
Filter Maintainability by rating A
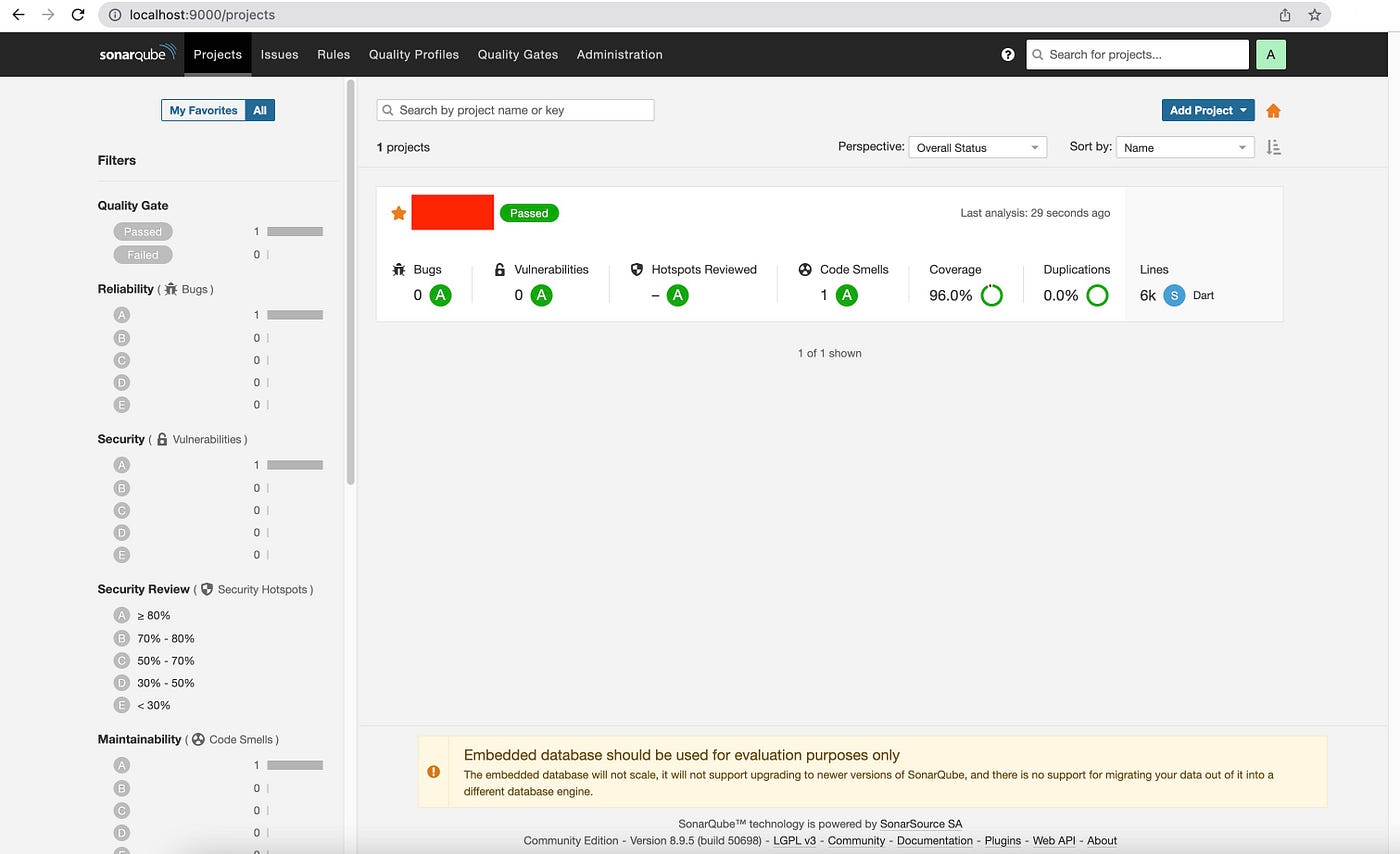pos(122,765)
